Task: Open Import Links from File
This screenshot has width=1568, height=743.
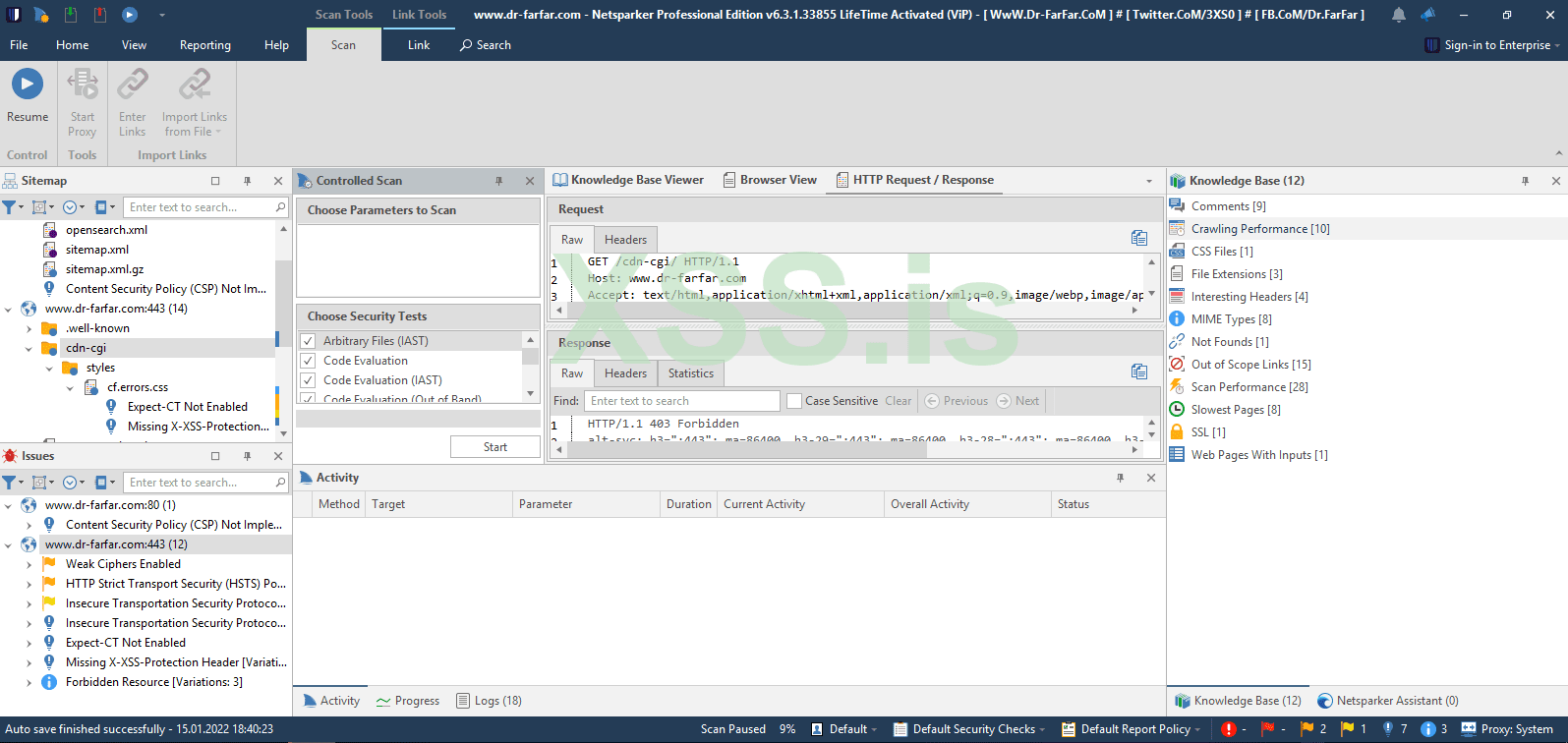Action: [195, 85]
